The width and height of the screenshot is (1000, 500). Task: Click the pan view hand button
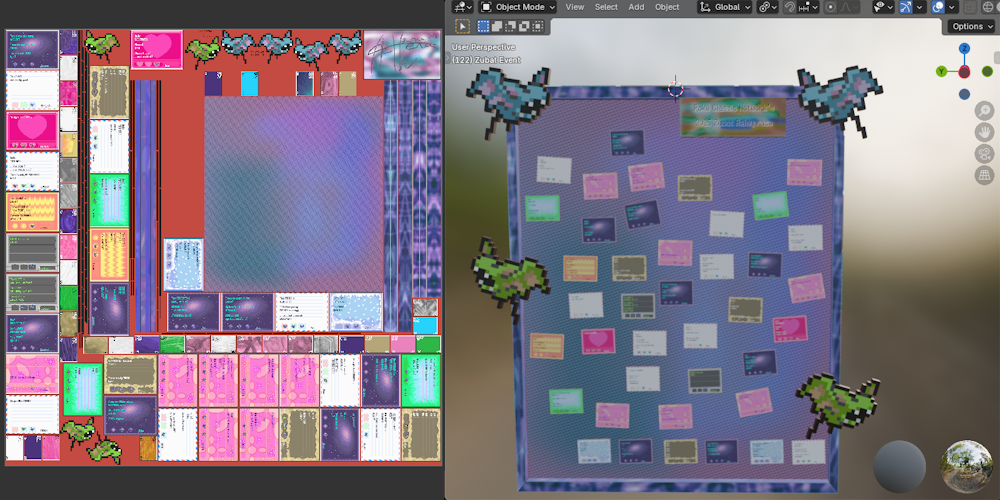click(985, 132)
